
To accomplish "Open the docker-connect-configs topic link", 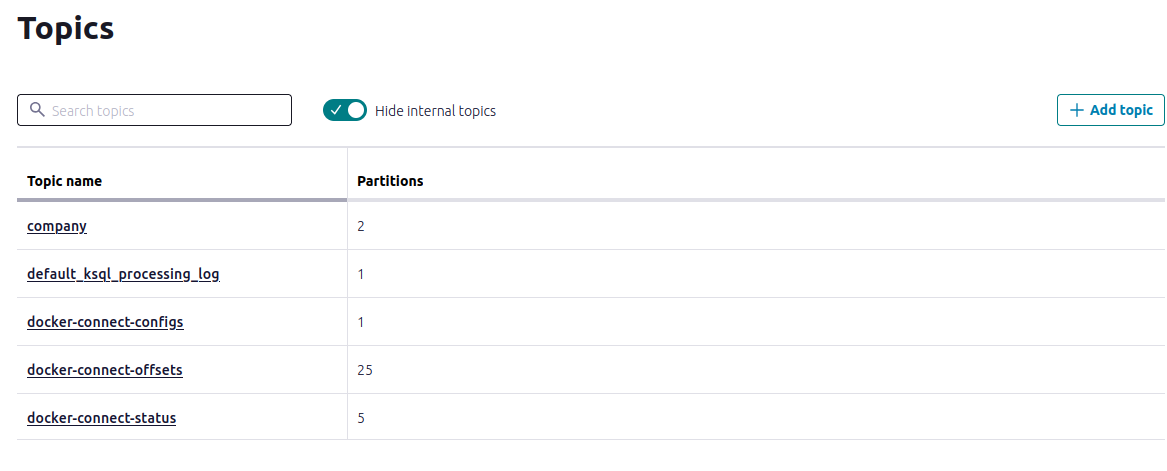I will [x=105, y=322].
